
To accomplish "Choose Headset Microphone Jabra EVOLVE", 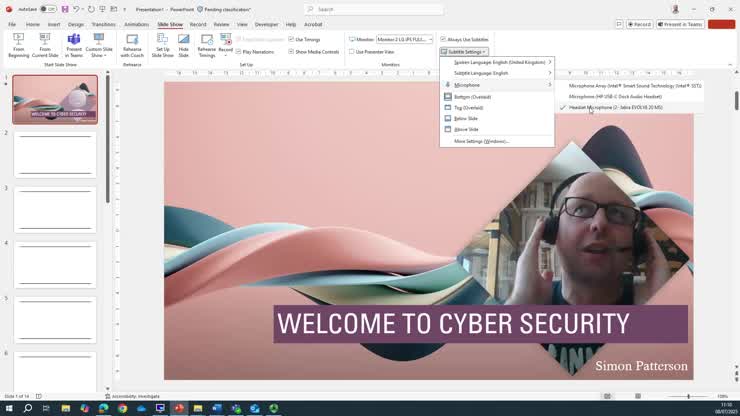I will [x=630, y=108].
